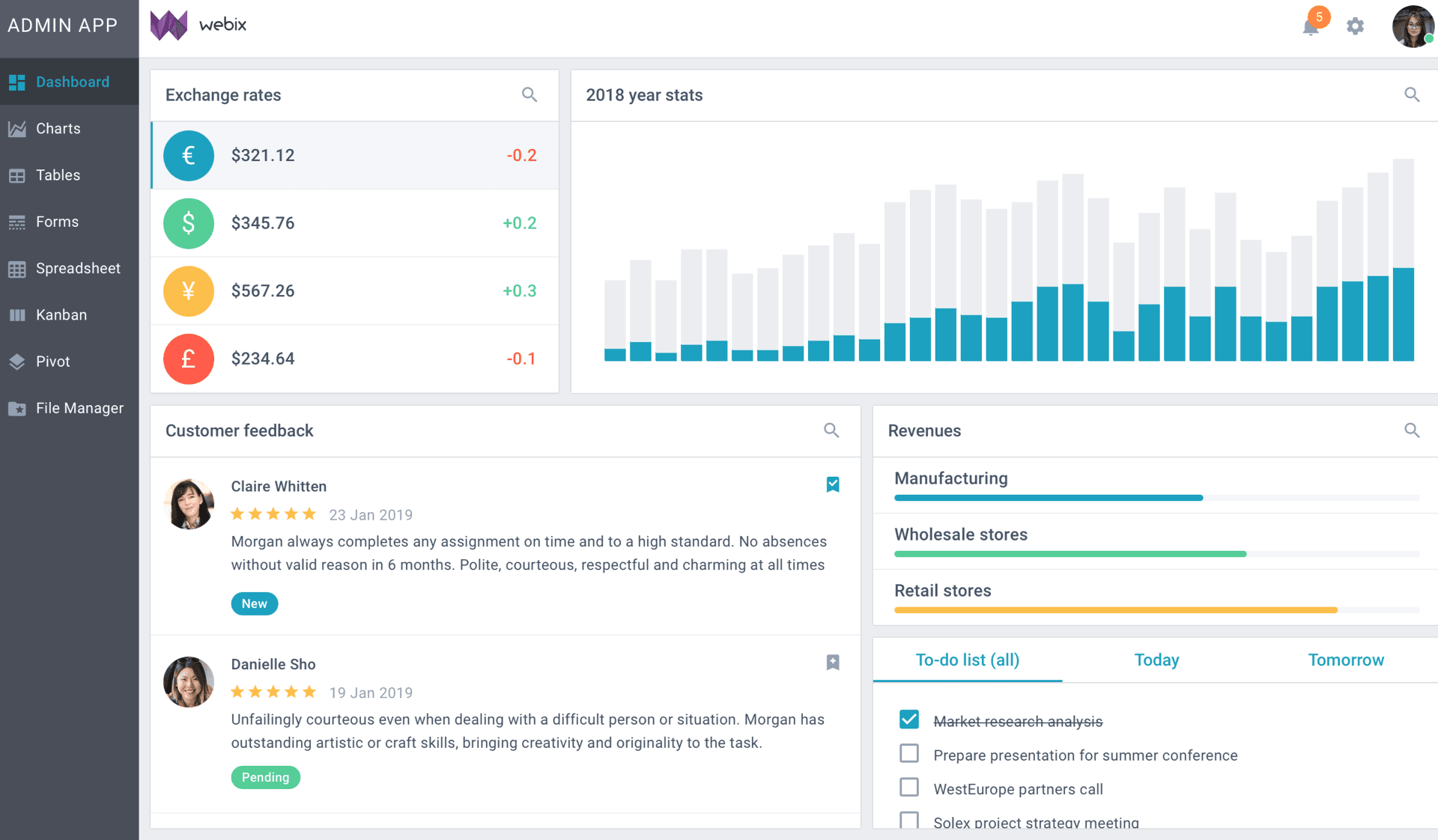The image size is (1438, 840).
Task: Open the Tables menu item label
Action: [58, 175]
